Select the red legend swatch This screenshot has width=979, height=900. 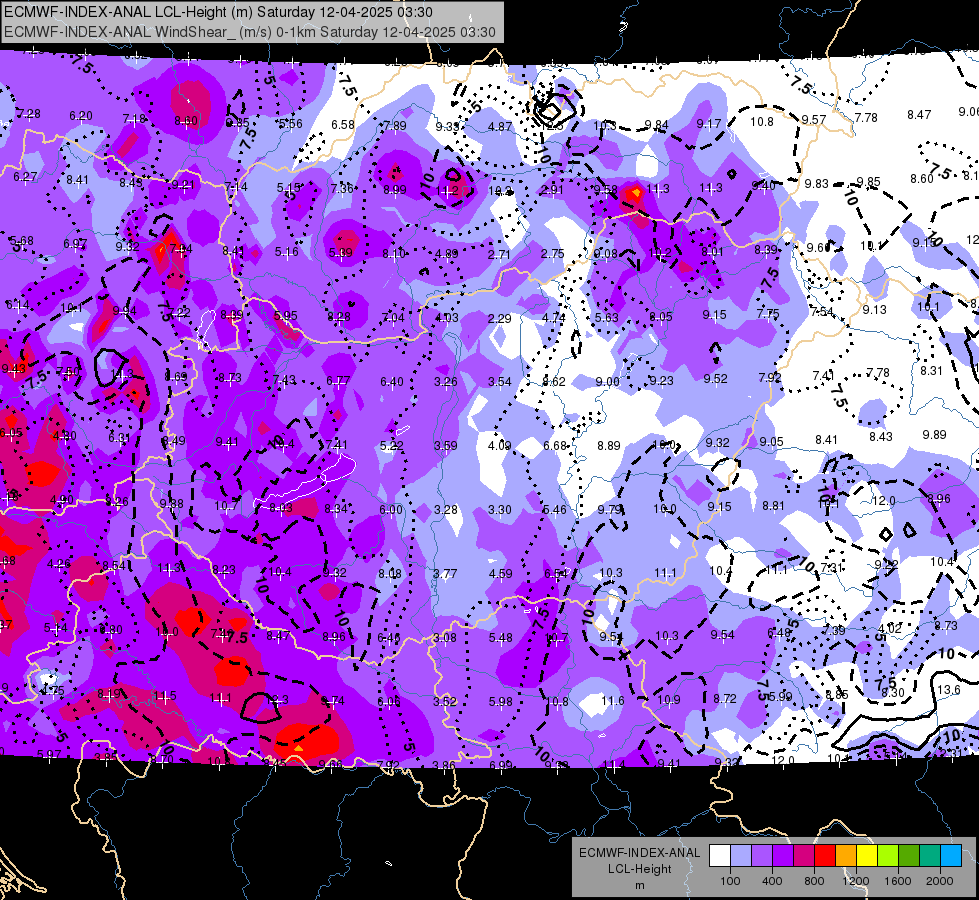click(x=825, y=856)
